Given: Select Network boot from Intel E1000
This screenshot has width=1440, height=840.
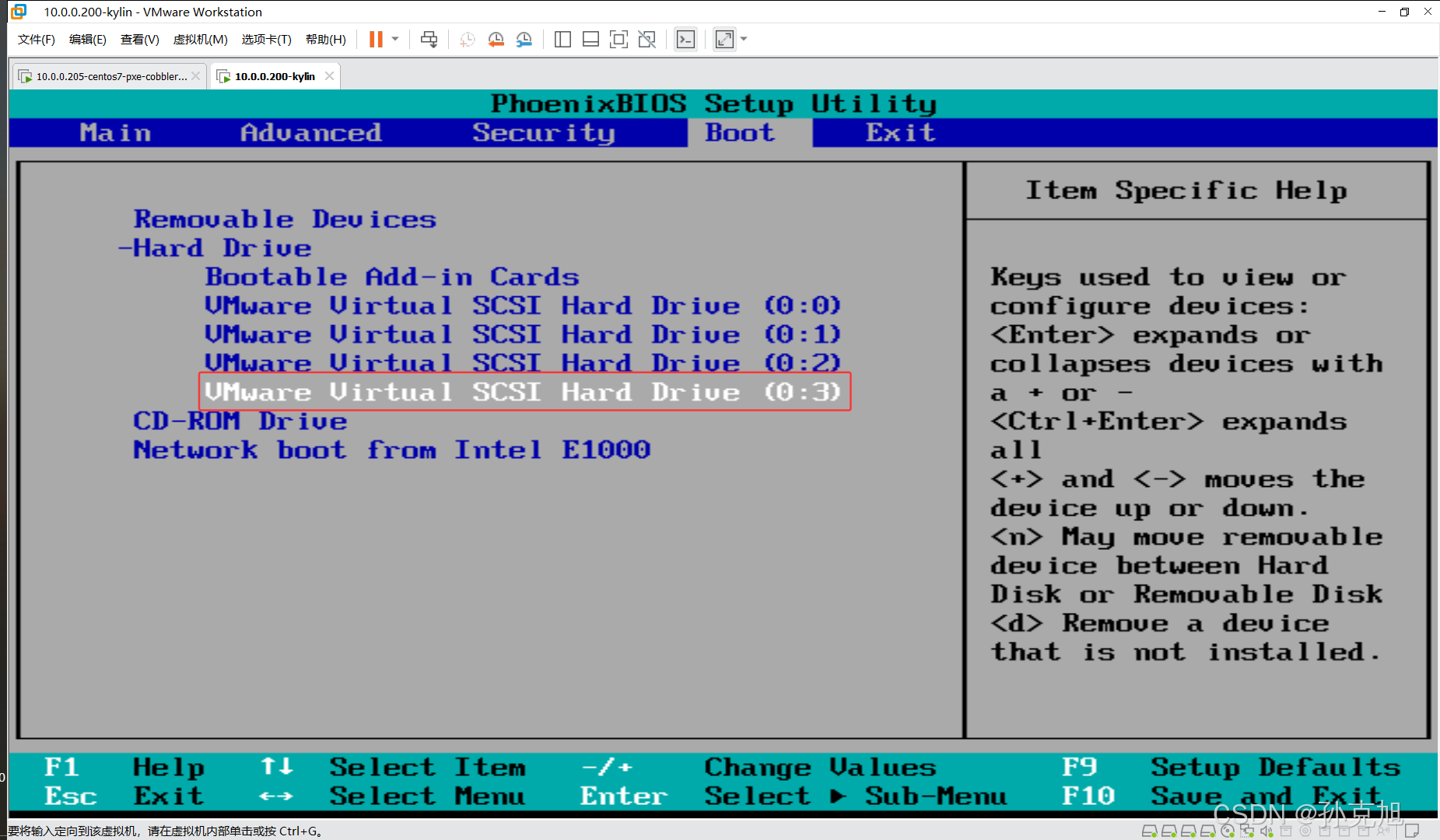Looking at the screenshot, I should pyautogui.click(x=391, y=450).
